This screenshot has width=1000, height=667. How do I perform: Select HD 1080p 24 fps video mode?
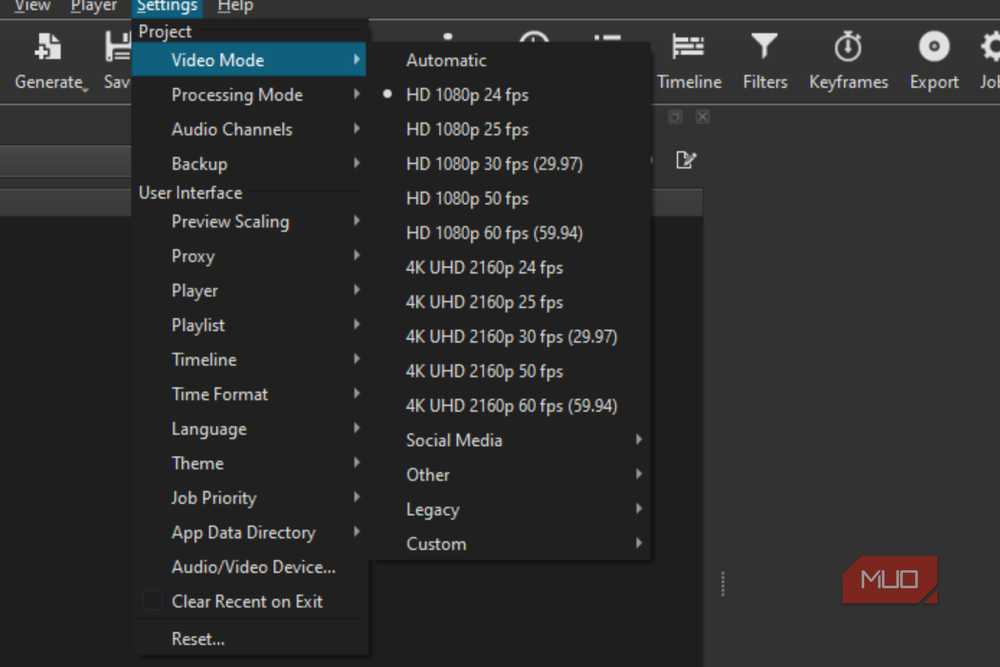pos(511,94)
